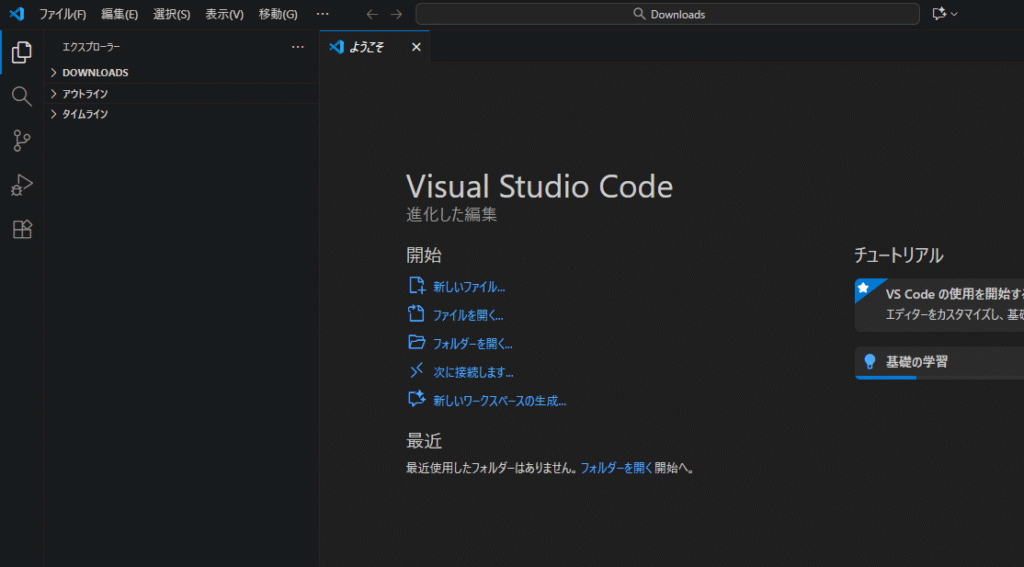
Task: Close the ようこそ tab
Action: coord(416,47)
